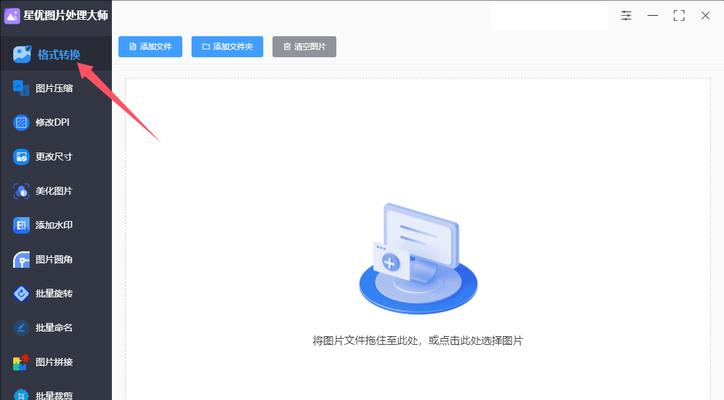Click the 更改尺寸 sidebar icon

(21, 157)
